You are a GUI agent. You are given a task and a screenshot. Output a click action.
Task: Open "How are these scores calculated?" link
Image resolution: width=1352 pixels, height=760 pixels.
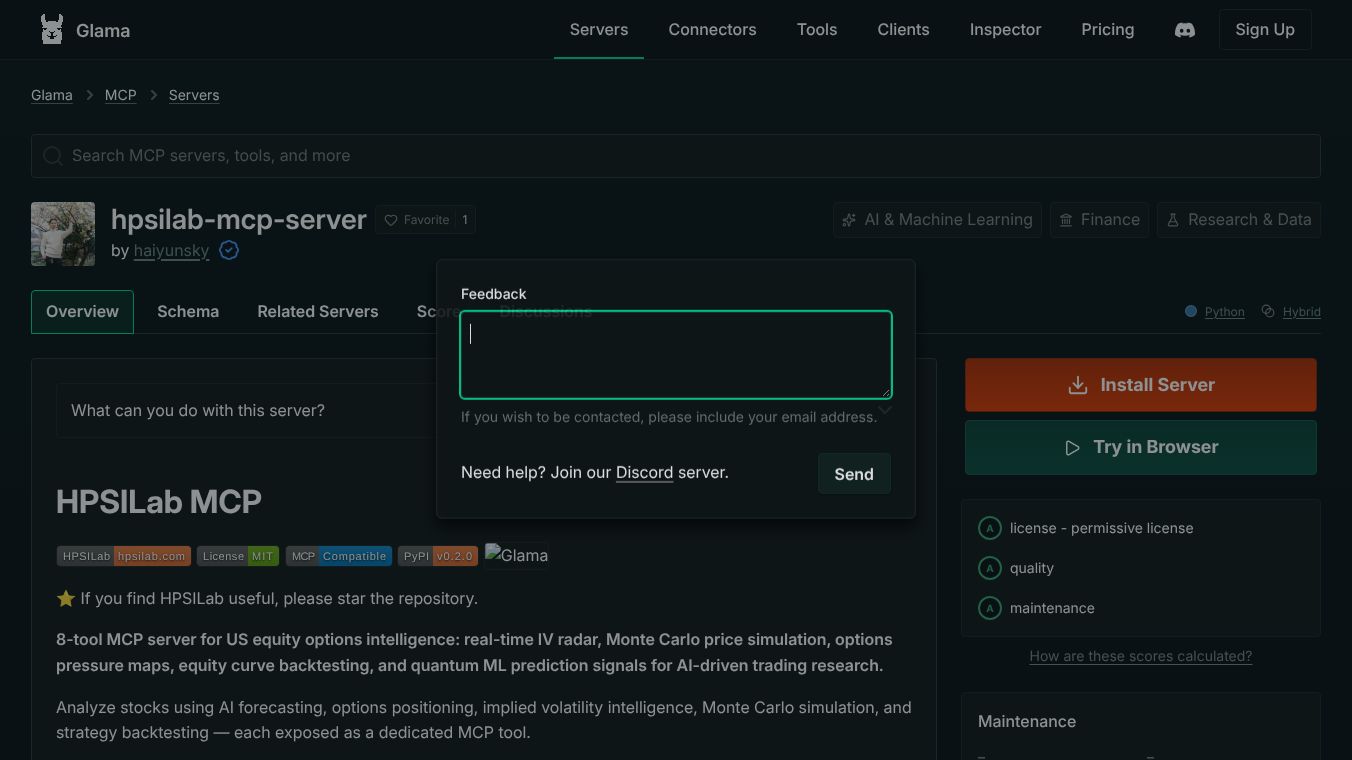[x=1141, y=656]
